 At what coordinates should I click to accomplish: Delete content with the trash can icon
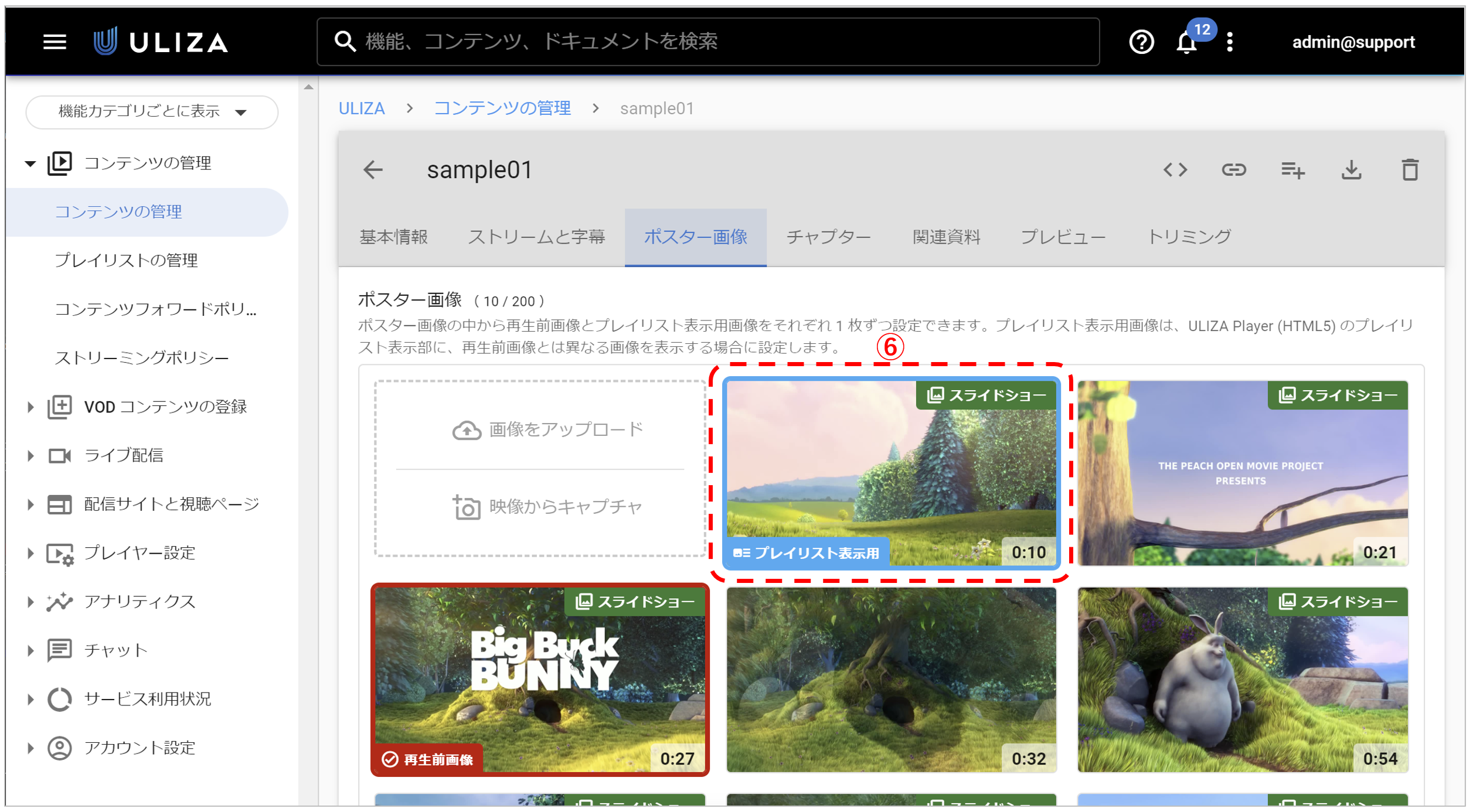[1410, 170]
